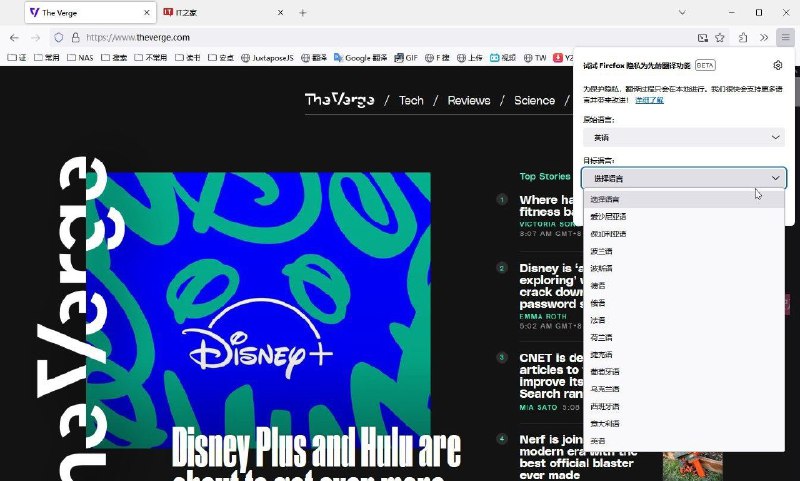Viewport: 800px width, 481px height.
Task: Open the 安卓 bookmark folder
Action: click(221, 58)
